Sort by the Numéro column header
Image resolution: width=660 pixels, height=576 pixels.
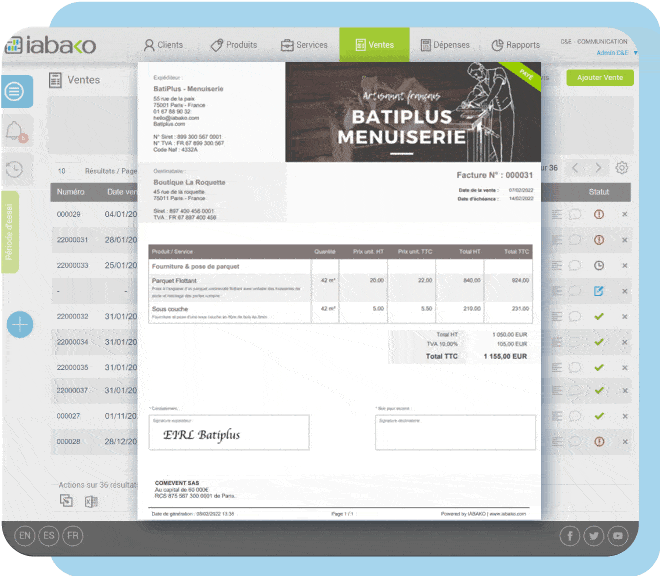70,192
